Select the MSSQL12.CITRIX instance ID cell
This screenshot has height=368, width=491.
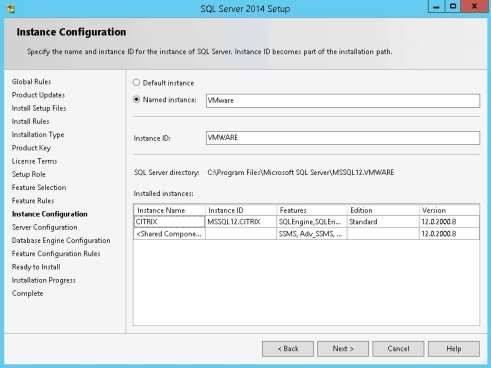coord(241,222)
